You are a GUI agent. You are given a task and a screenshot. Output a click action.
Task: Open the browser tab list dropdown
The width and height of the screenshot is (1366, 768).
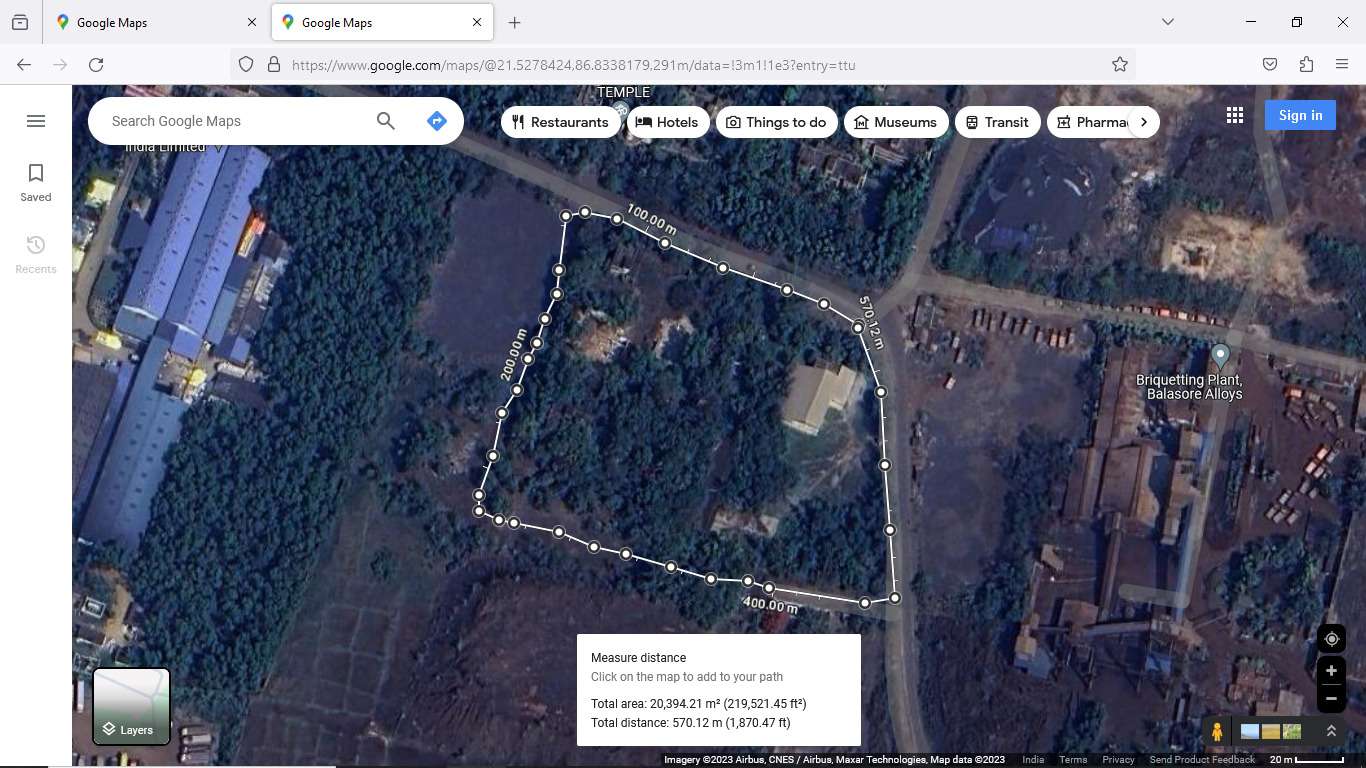click(1167, 22)
